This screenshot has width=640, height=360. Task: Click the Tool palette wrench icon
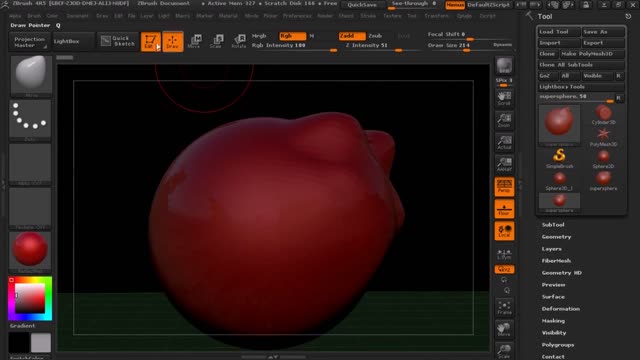tap(529, 16)
